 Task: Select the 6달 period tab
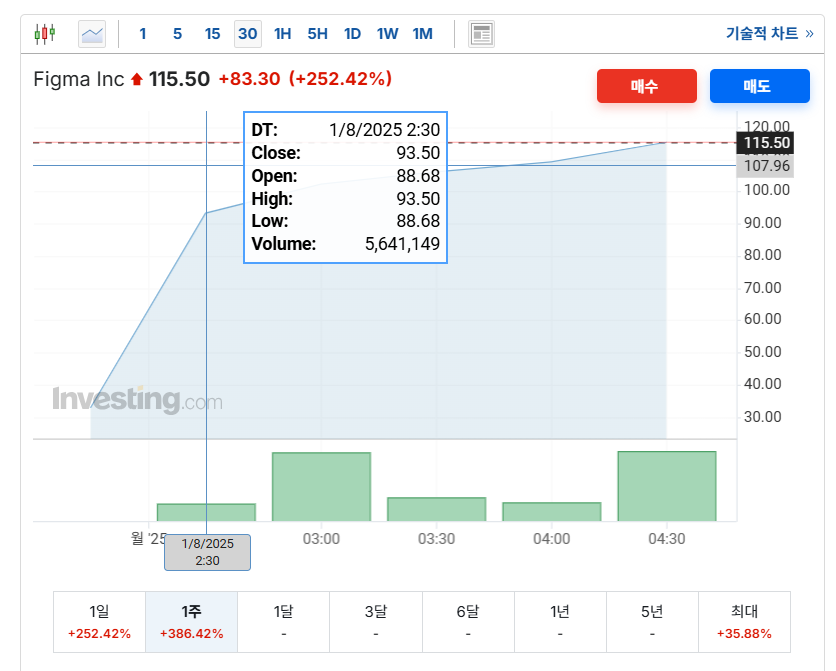click(x=468, y=622)
